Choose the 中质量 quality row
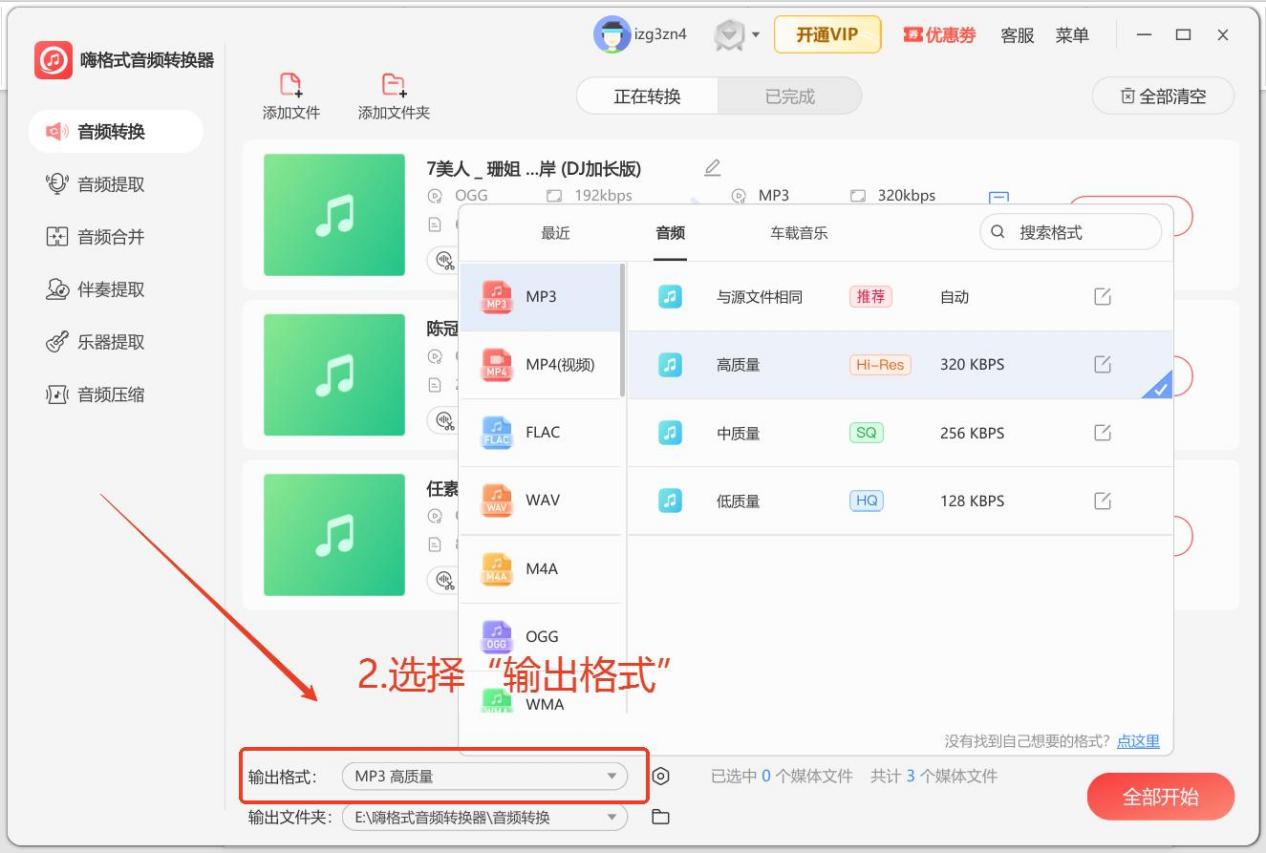 coord(900,433)
